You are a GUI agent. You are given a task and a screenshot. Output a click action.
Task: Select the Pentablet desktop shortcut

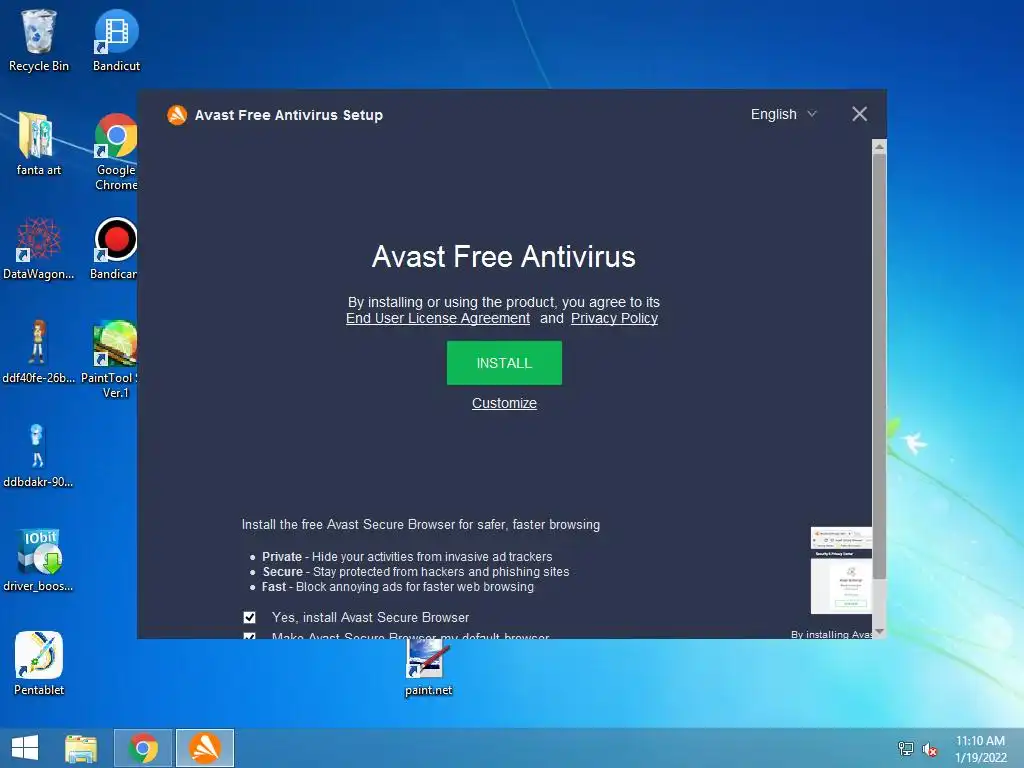39,664
